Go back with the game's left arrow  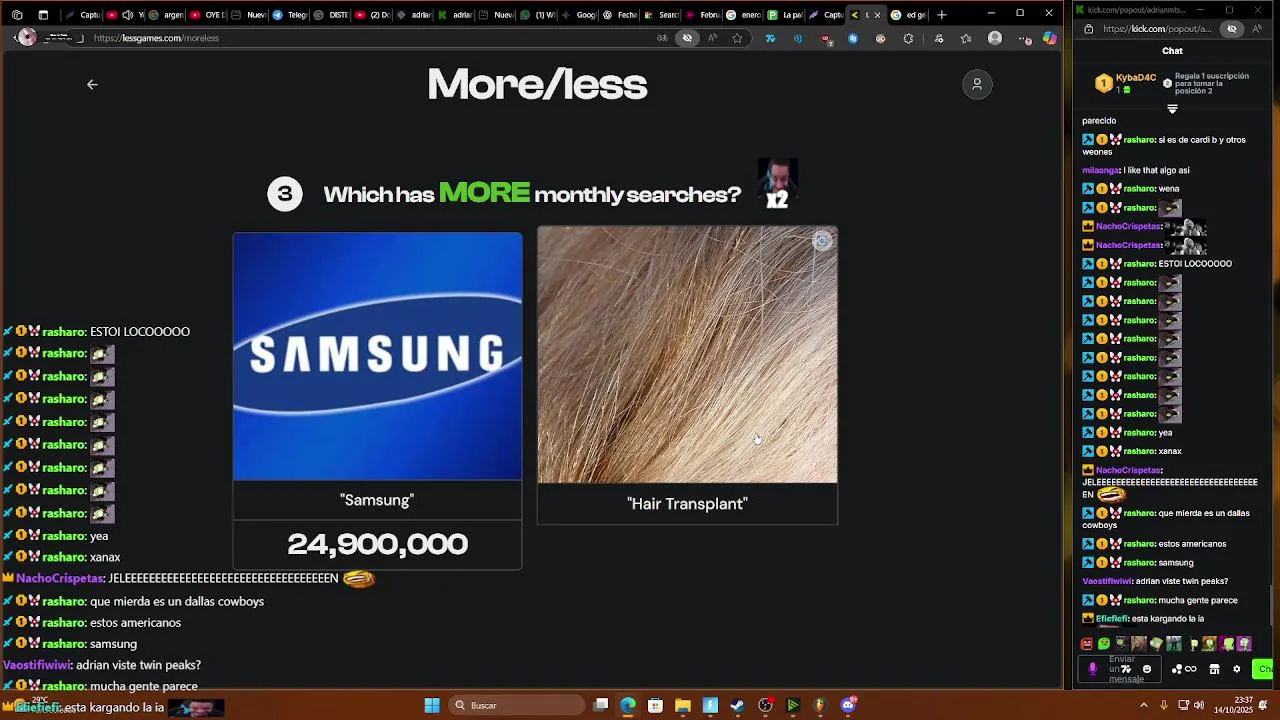point(92,85)
